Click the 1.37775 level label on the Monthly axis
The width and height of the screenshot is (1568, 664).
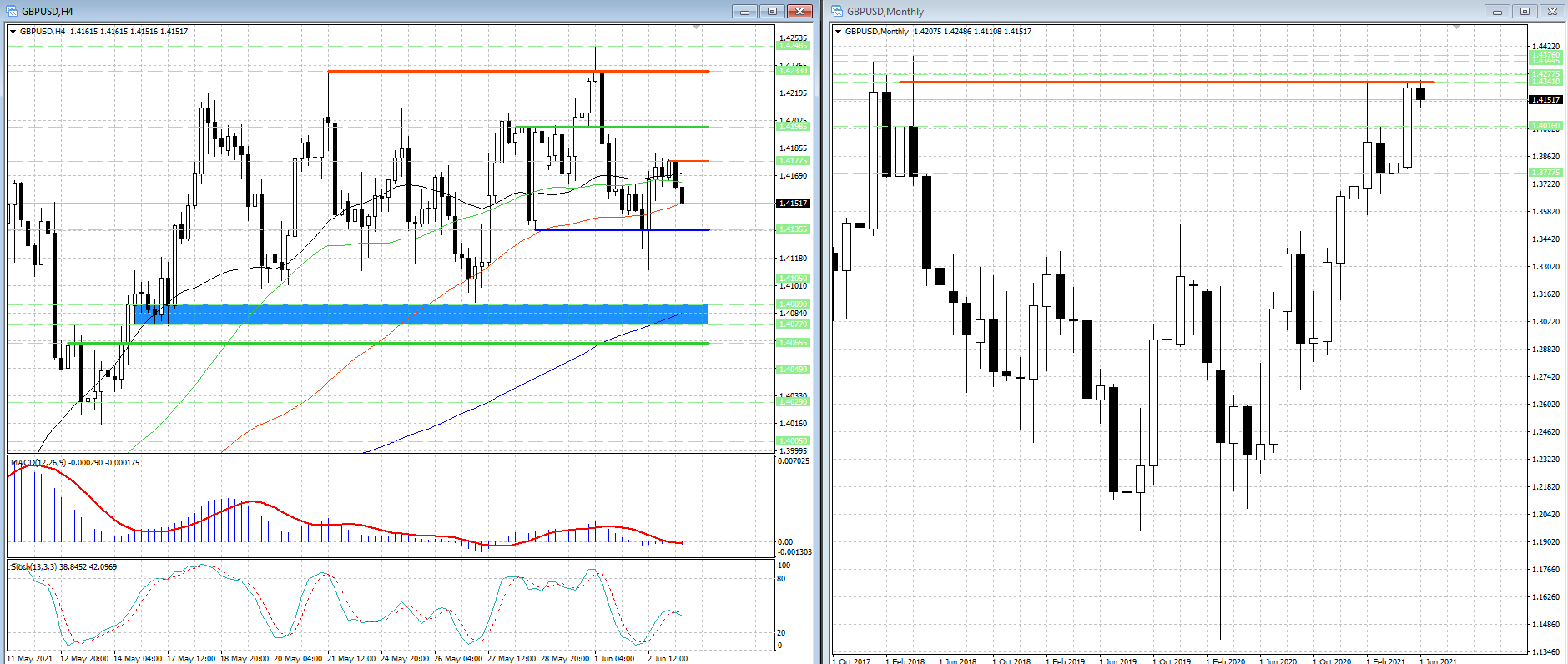[x=1545, y=173]
